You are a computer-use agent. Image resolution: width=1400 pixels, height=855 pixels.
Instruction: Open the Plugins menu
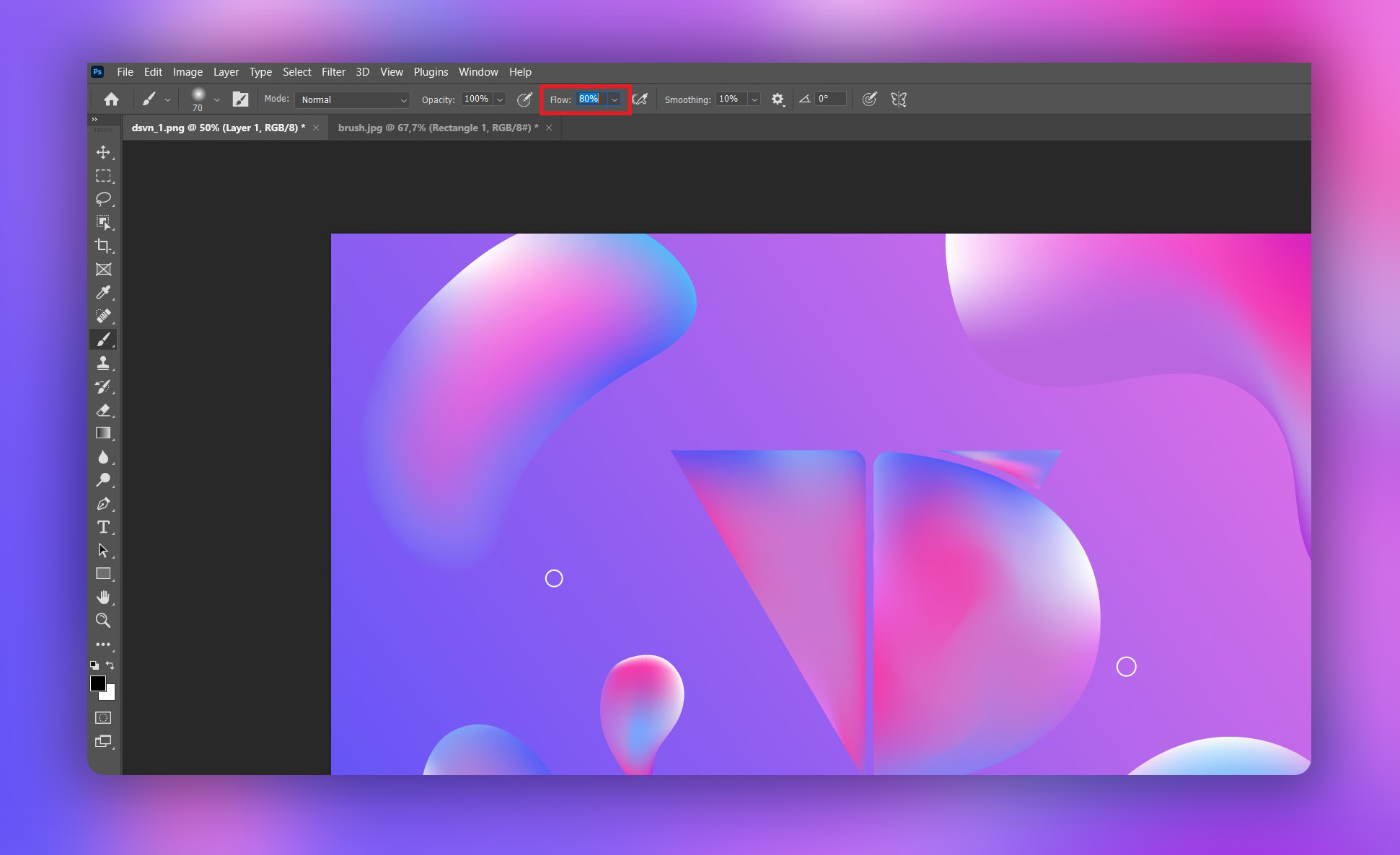click(431, 72)
